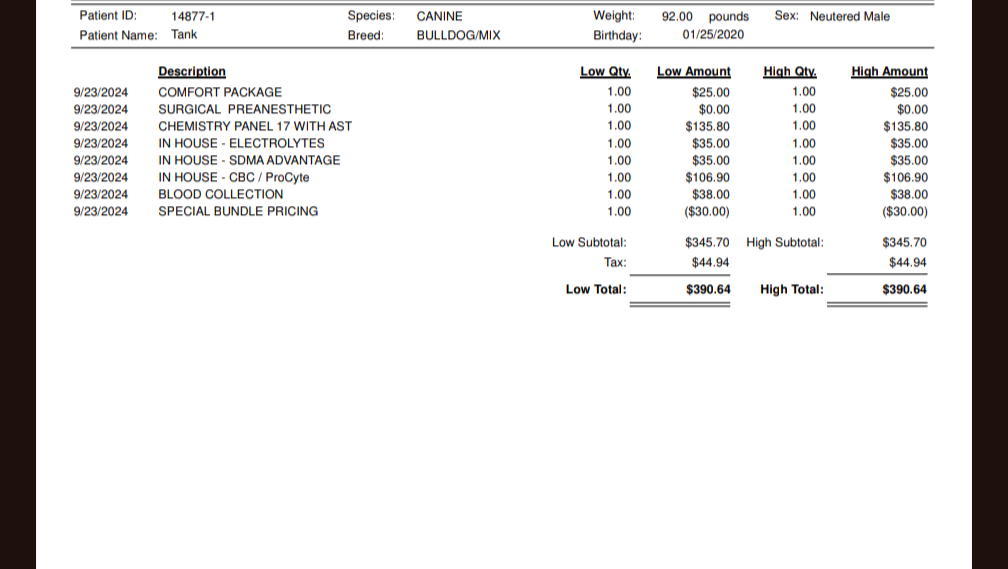Select IN HOUSE - CBC / ProCyte item
1008x569 pixels.
click(x=234, y=177)
